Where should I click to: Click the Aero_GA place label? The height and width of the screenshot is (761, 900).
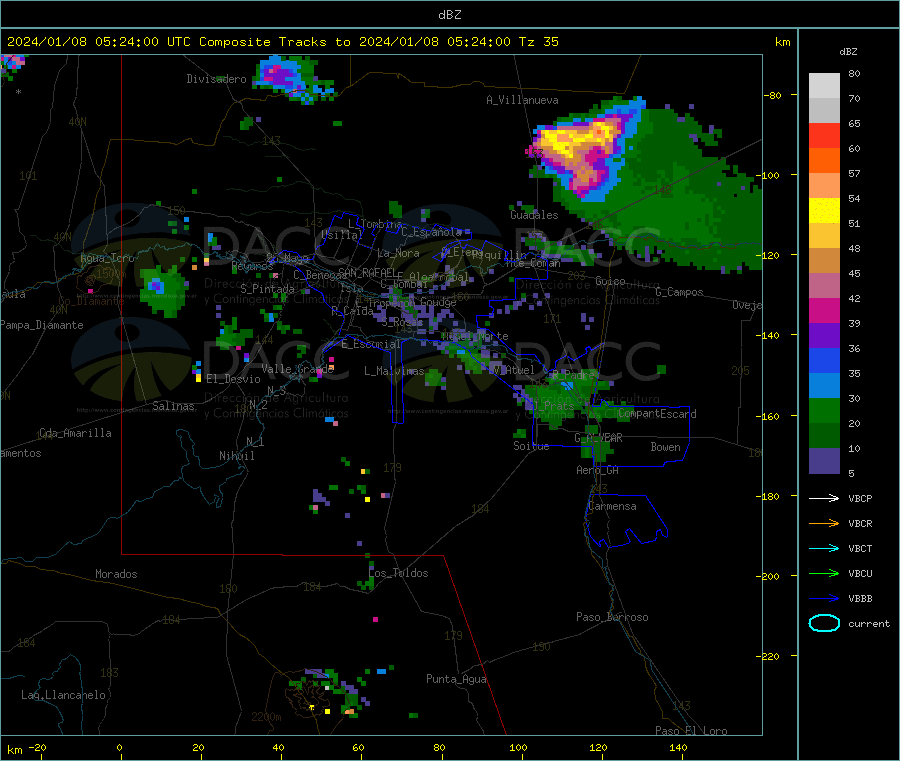tap(598, 470)
